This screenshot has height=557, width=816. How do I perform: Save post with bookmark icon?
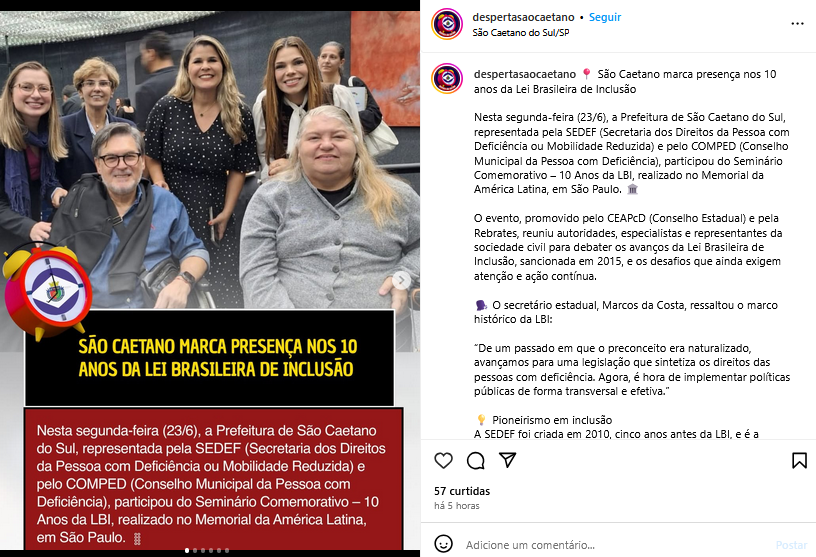799,460
